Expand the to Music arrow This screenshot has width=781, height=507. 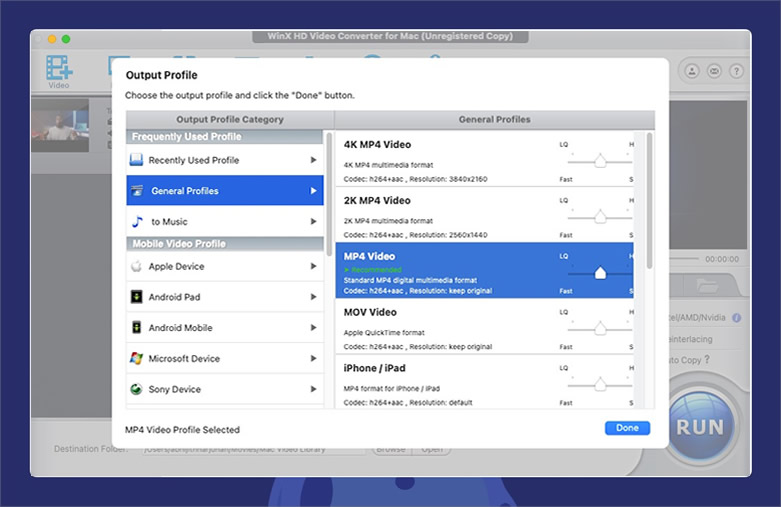tap(313, 221)
